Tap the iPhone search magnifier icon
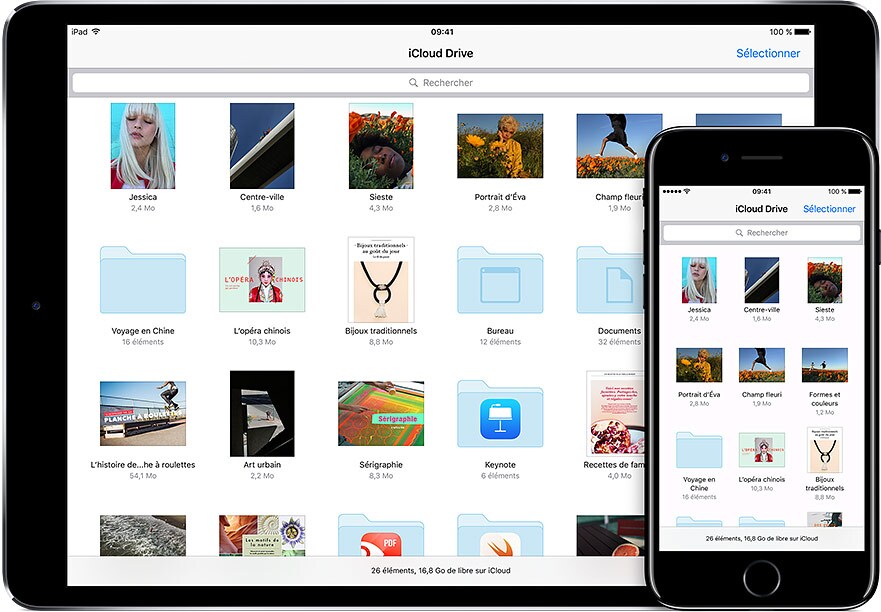Image resolution: width=881 pixels, height=612 pixels. pos(739,233)
